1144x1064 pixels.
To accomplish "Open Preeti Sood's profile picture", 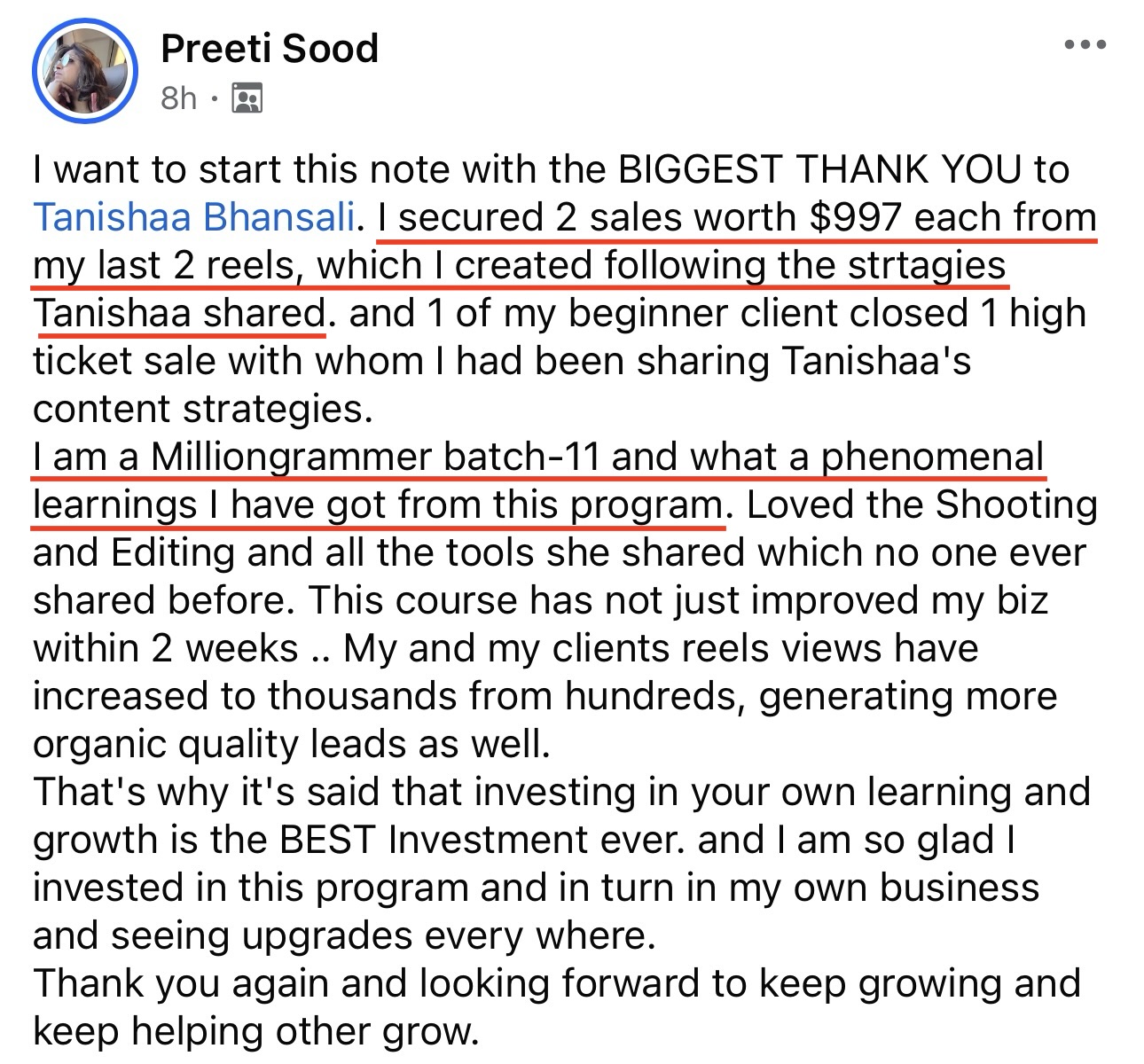I will tap(85, 69).
